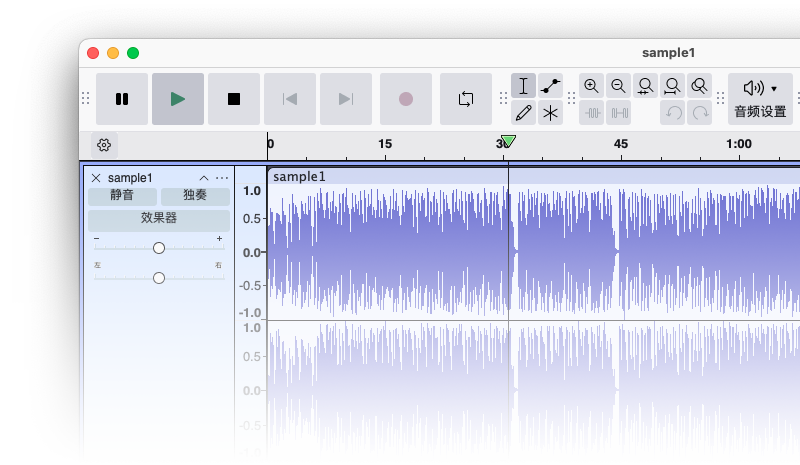This screenshot has height=465, width=800.
Task: Open the 效果器 effects panel
Action: click(x=158, y=219)
